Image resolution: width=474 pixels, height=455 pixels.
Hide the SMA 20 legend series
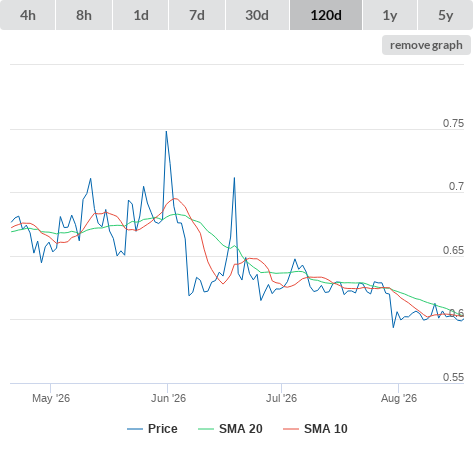point(241,429)
